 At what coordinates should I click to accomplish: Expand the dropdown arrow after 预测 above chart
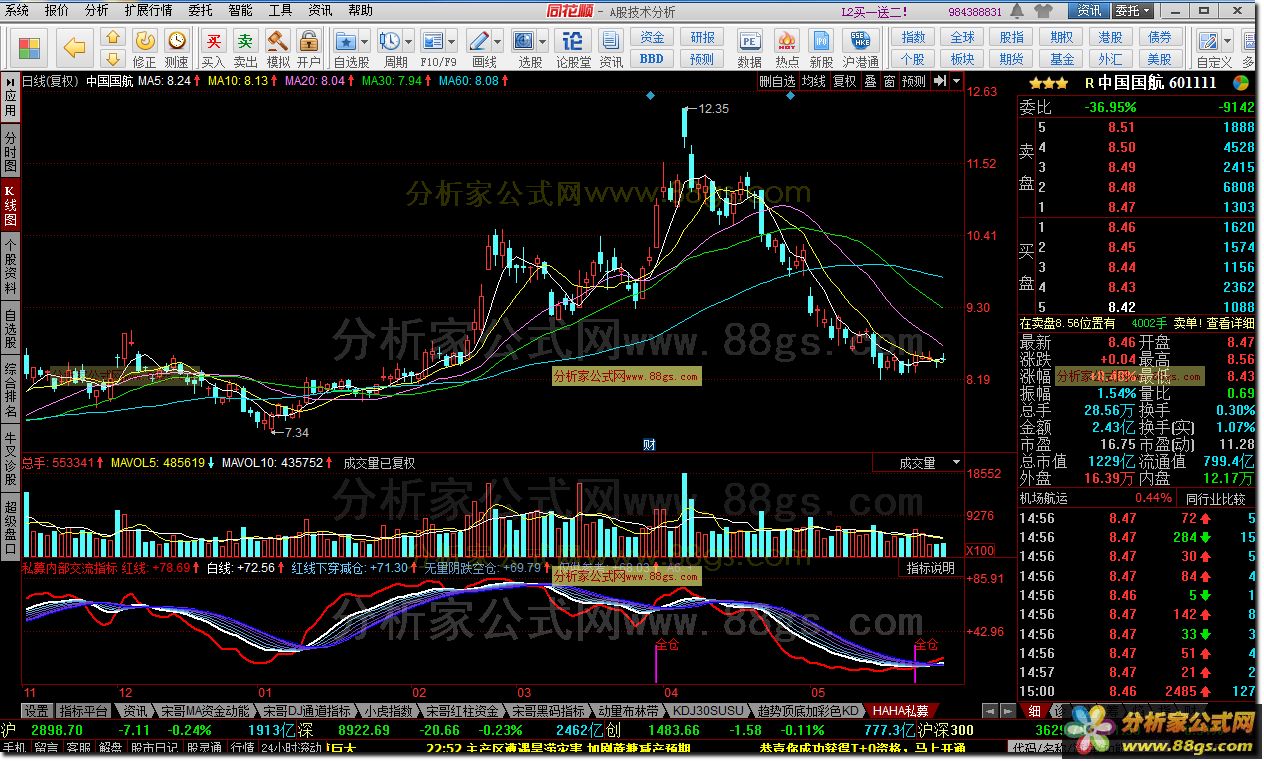coord(954,81)
